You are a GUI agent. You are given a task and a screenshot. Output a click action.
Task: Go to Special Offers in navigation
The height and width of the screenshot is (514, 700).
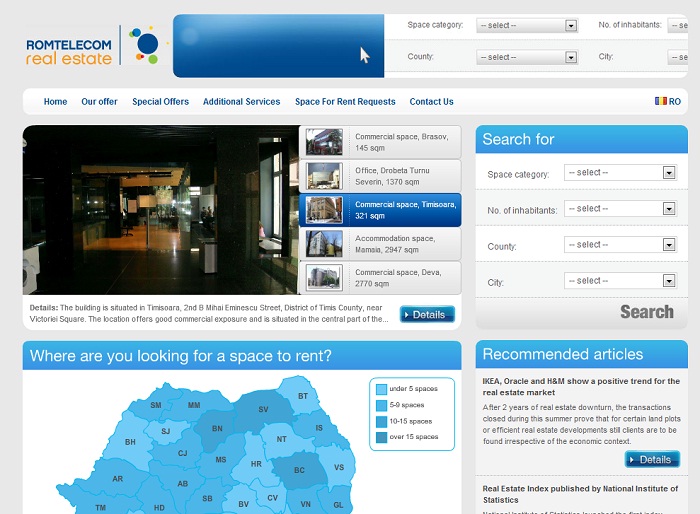160,102
